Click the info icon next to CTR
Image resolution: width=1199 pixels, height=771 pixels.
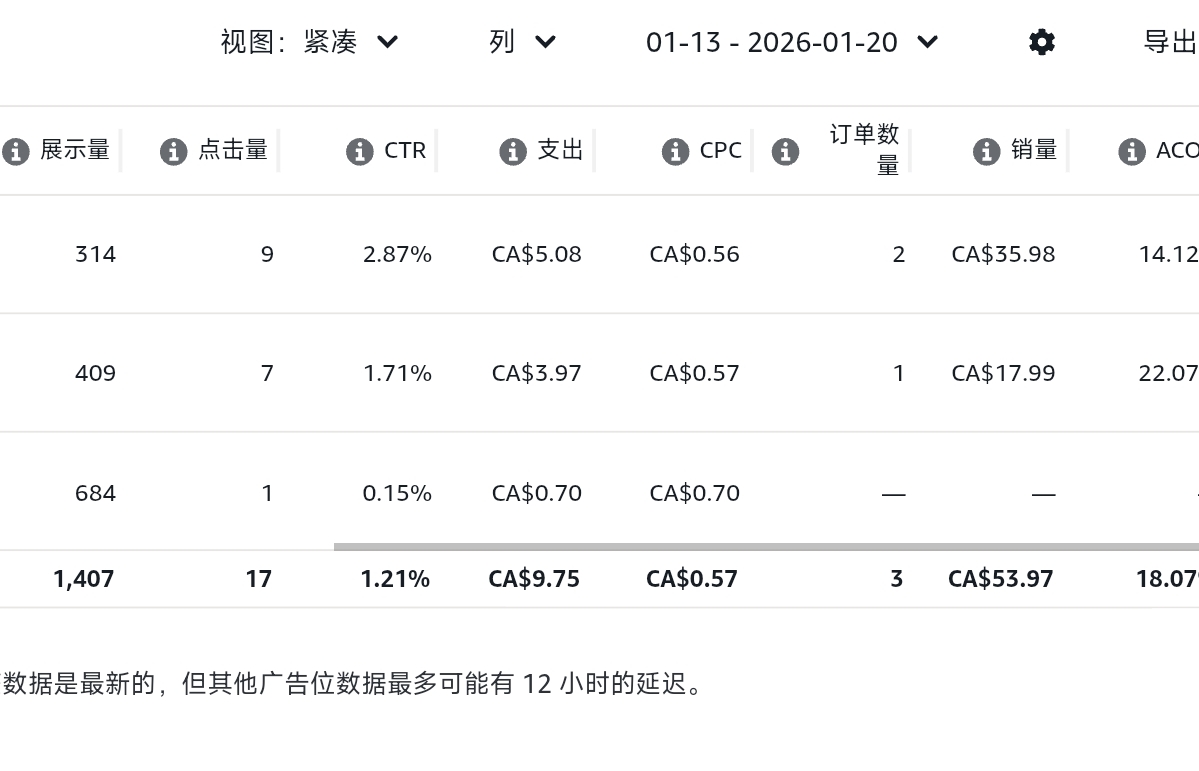coord(359,151)
